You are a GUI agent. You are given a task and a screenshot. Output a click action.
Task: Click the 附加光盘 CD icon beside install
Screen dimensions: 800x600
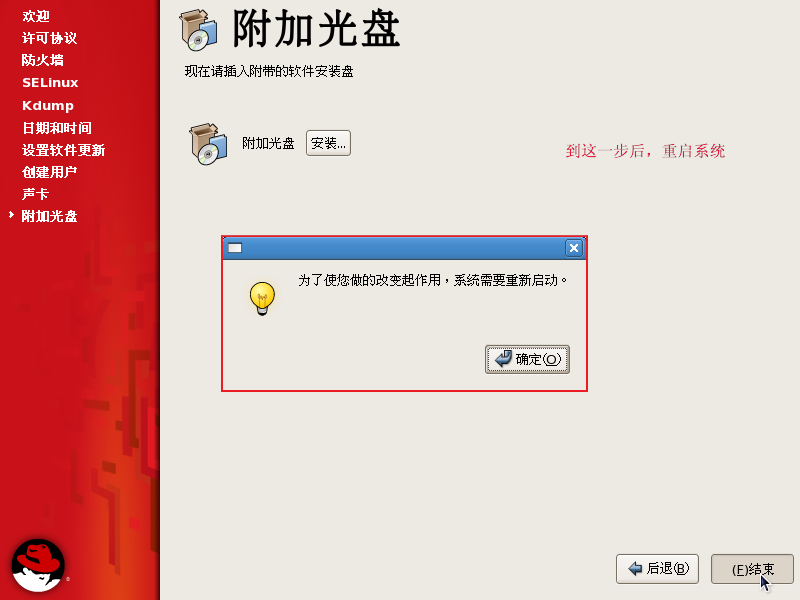(208, 144)
